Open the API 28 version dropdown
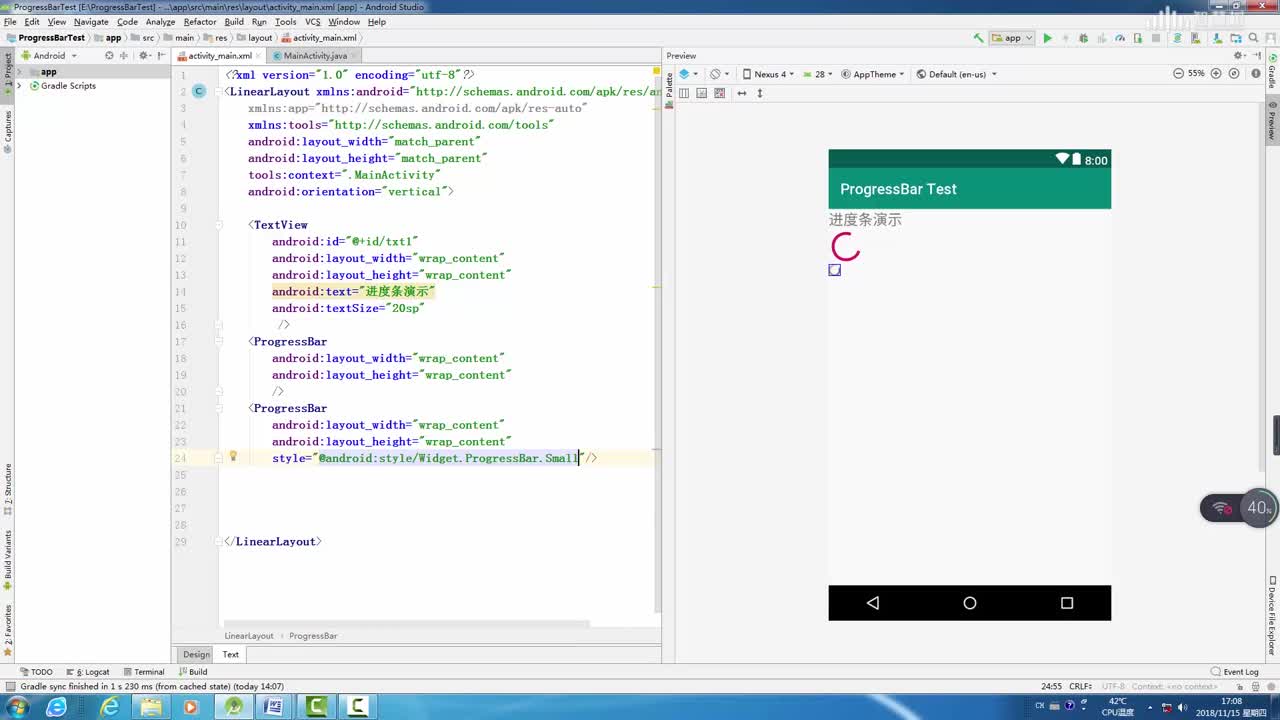 click(817, 74)
